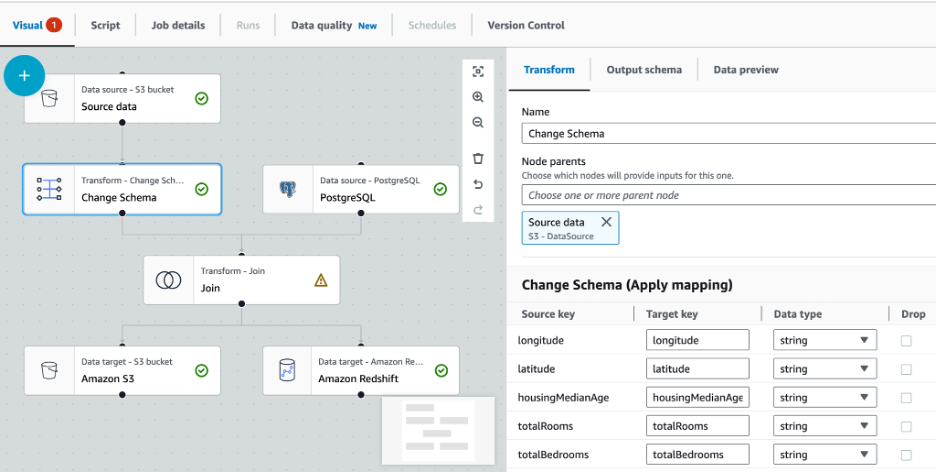Click the Source key column header
Screen dimensions: 936x472
(548, 314)
